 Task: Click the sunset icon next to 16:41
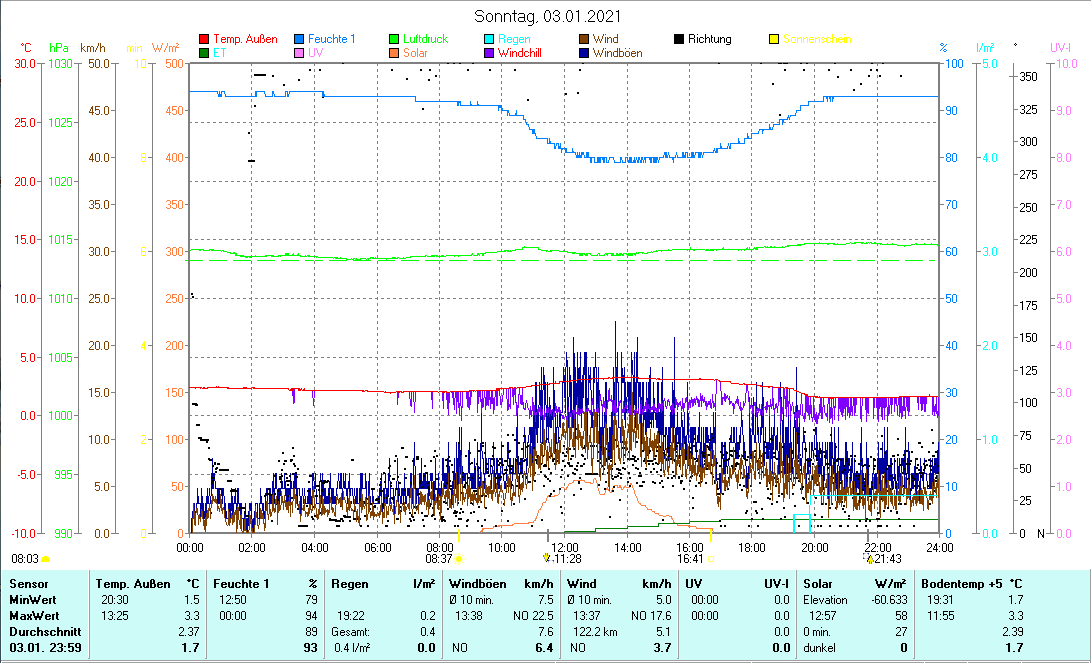point(711,559)
